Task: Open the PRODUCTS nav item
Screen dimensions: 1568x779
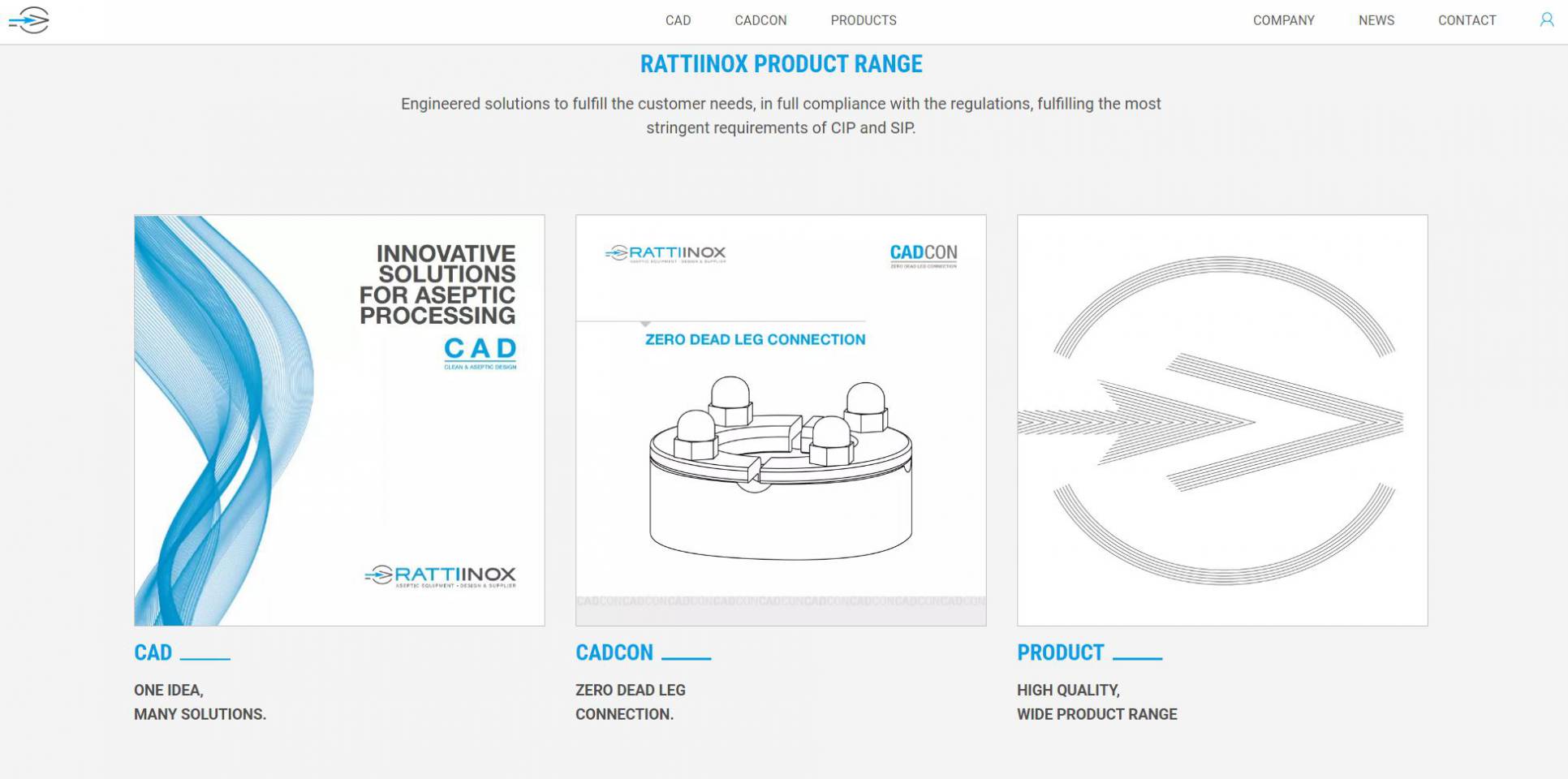Action: click(864, 20)
